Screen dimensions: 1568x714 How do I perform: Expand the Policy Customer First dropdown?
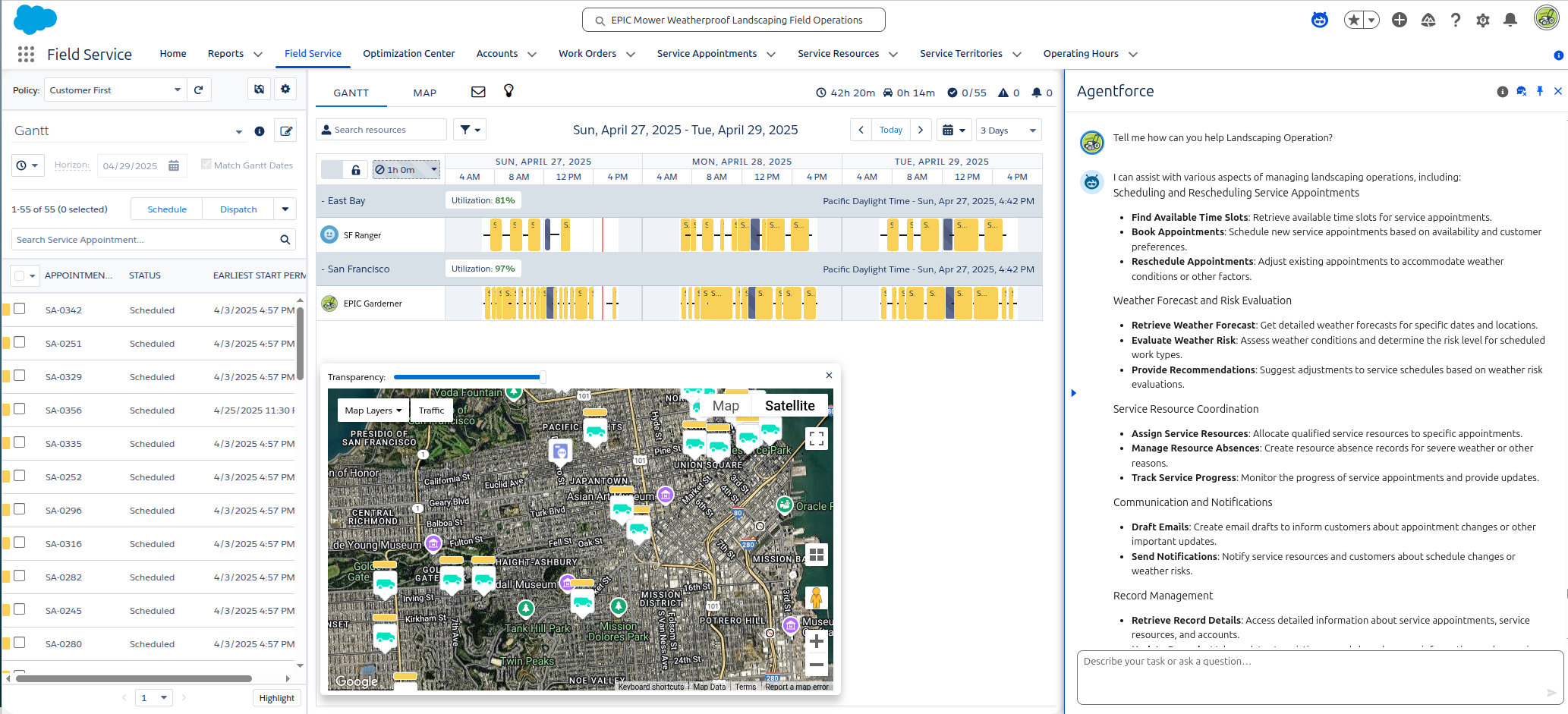point(114,90)
